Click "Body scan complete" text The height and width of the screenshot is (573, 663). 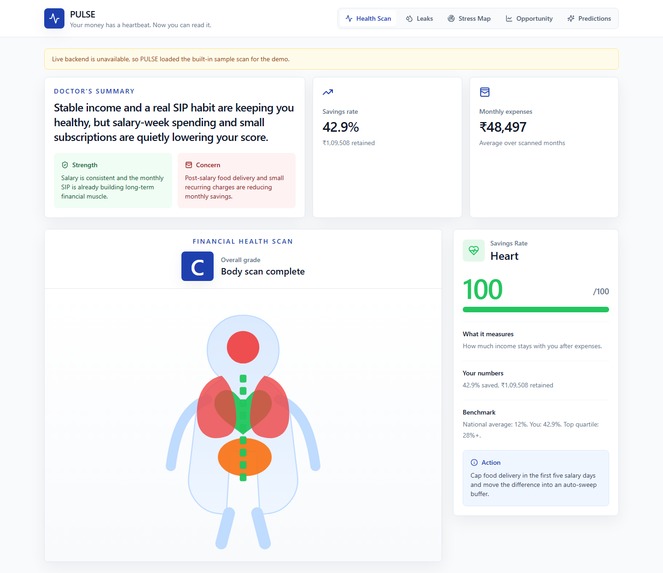click(263, 271)
